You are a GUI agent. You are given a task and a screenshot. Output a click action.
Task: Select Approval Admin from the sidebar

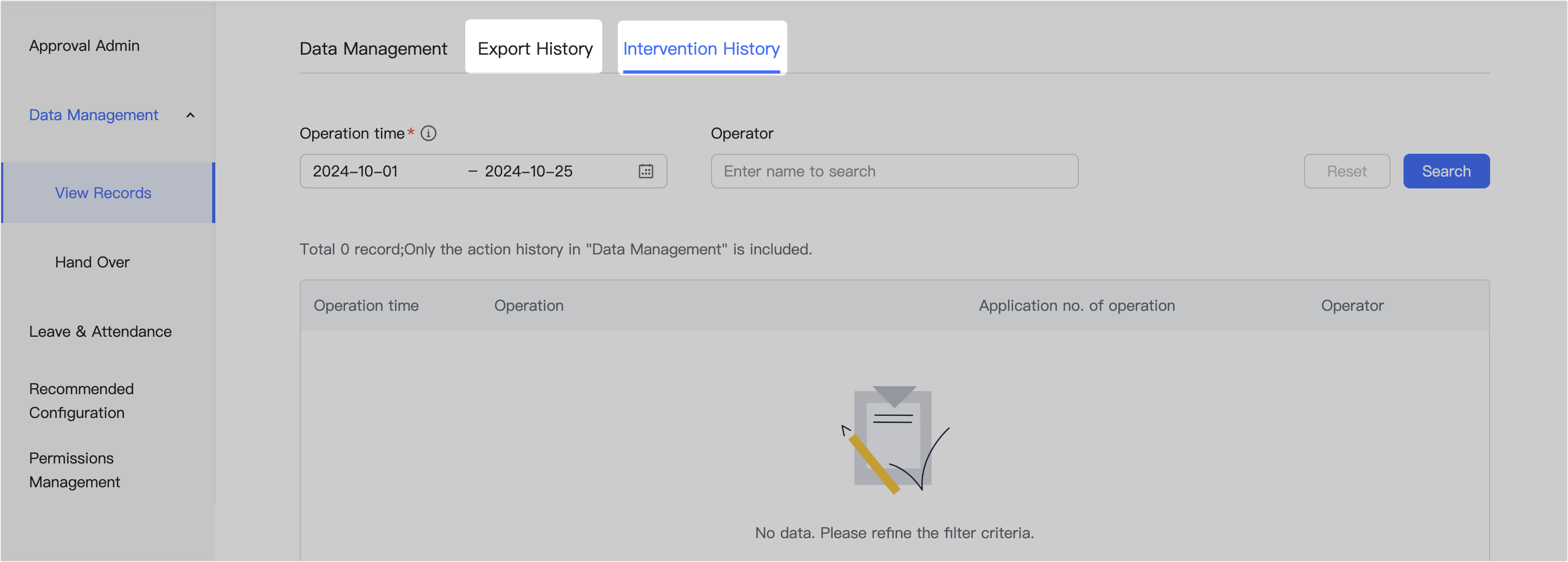click(x=84, y=45)
